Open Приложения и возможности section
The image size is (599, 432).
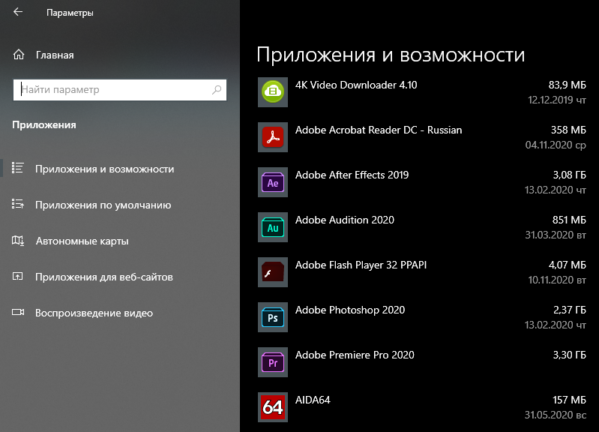coord(105,169)
